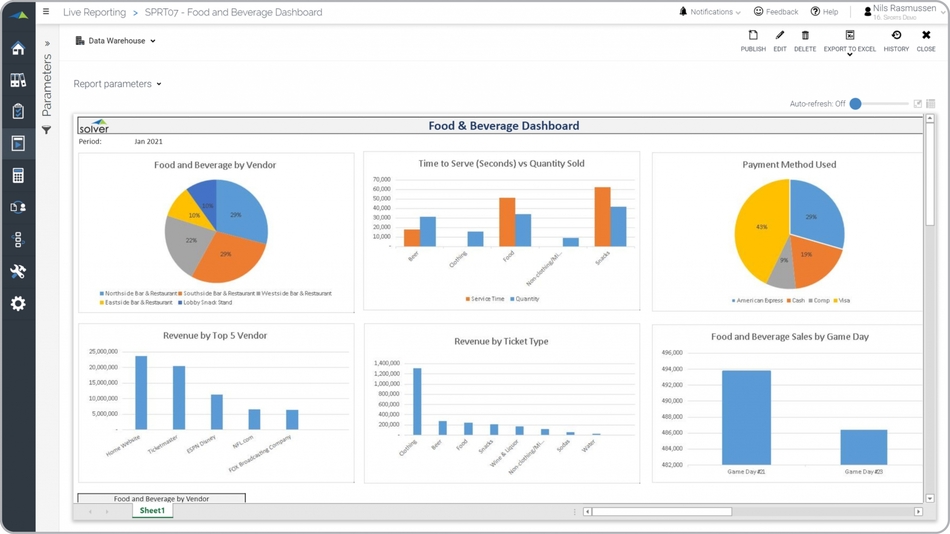This screenshot has width=950, height=534.
Task: Open the wrench tools icon in the sidebar
Action: 18,271
